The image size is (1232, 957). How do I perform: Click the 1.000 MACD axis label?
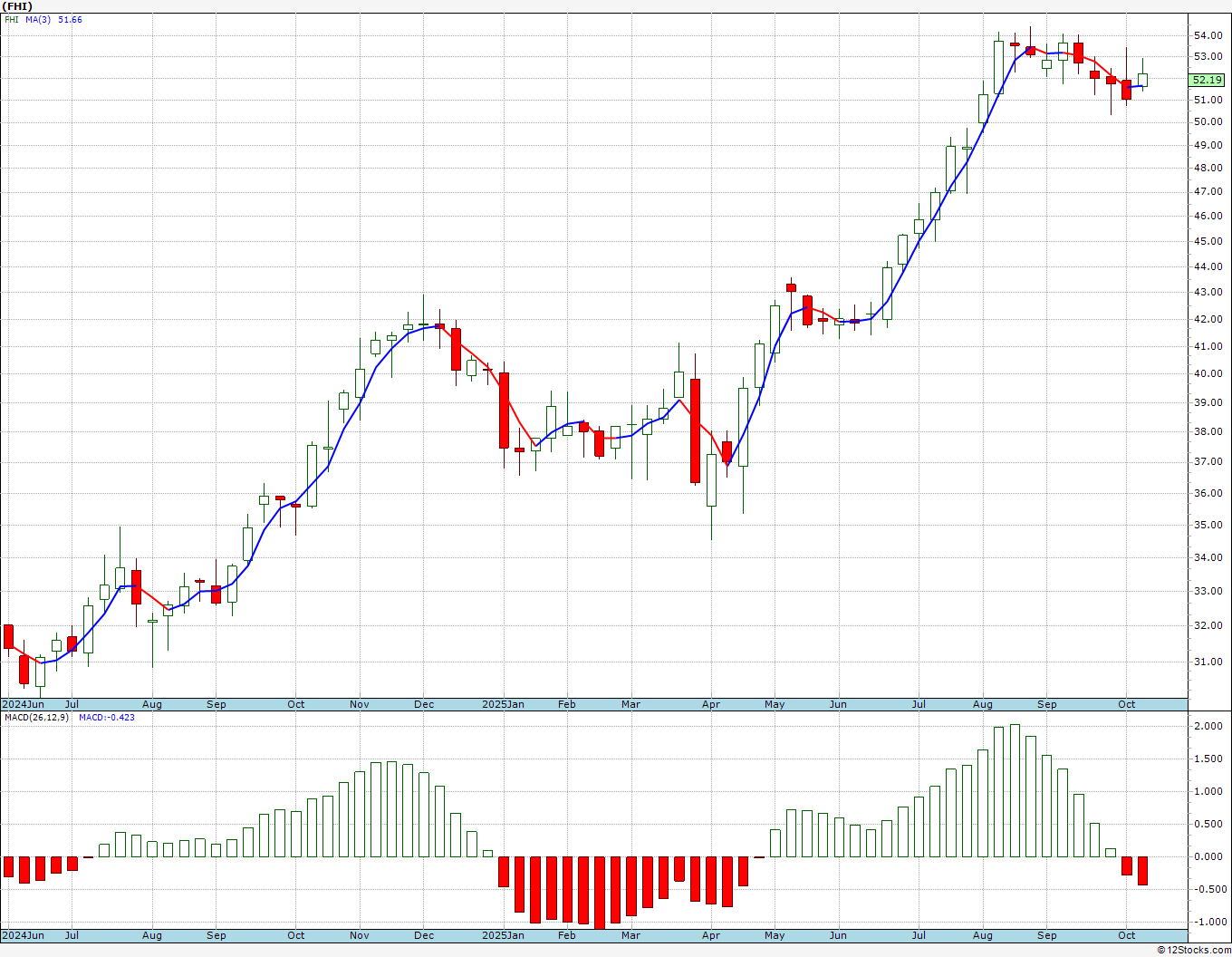click(1208, 791)
